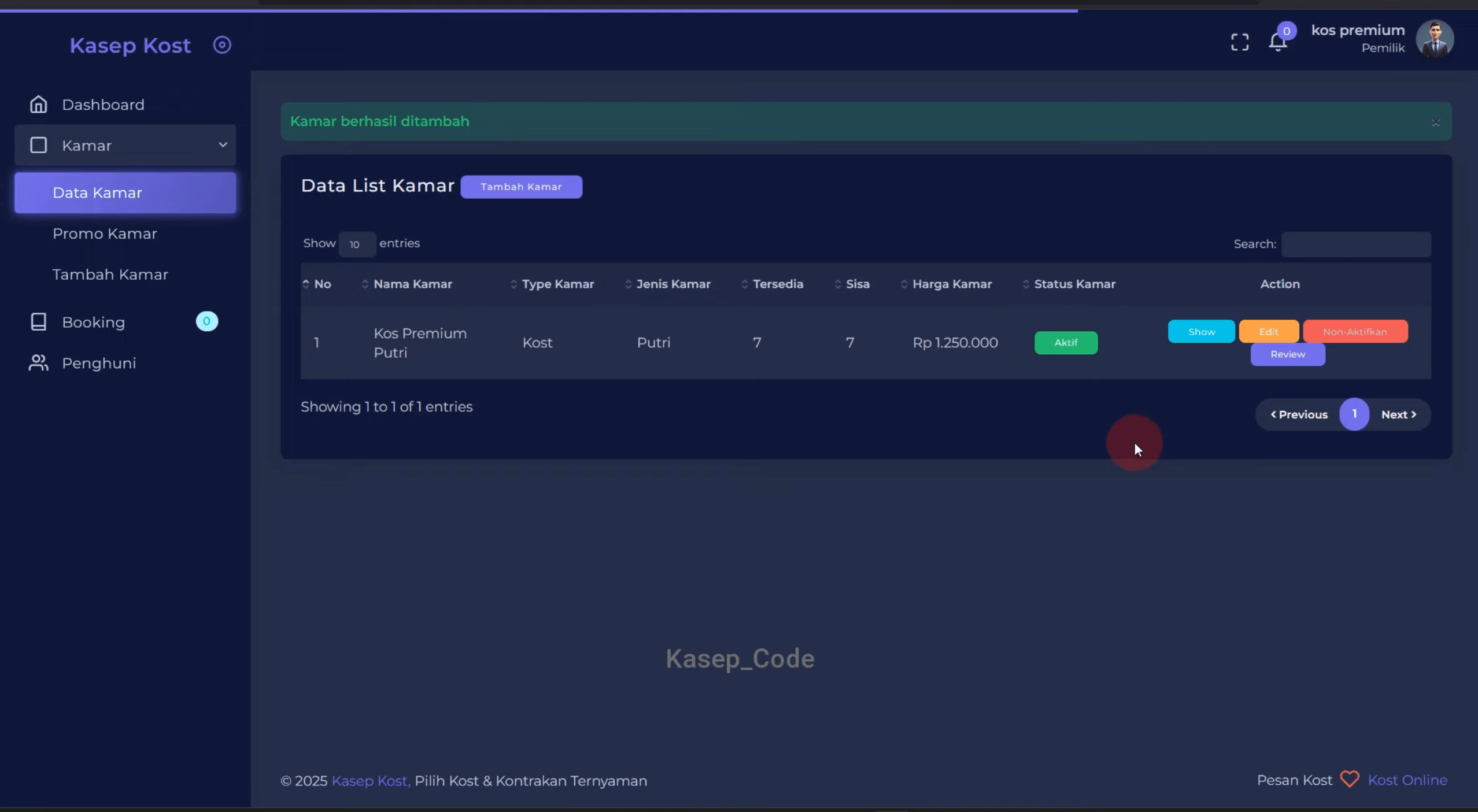Viewport: 1478px width, 812px height.
Task: Show details of Kos Premium Putri
Action: tap(1201, 331)
